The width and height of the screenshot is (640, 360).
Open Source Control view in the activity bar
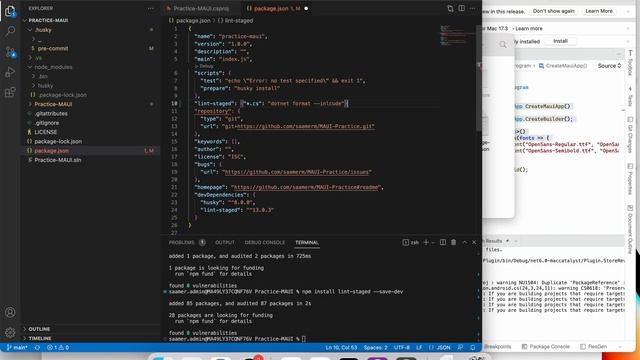tap(10, 52)
